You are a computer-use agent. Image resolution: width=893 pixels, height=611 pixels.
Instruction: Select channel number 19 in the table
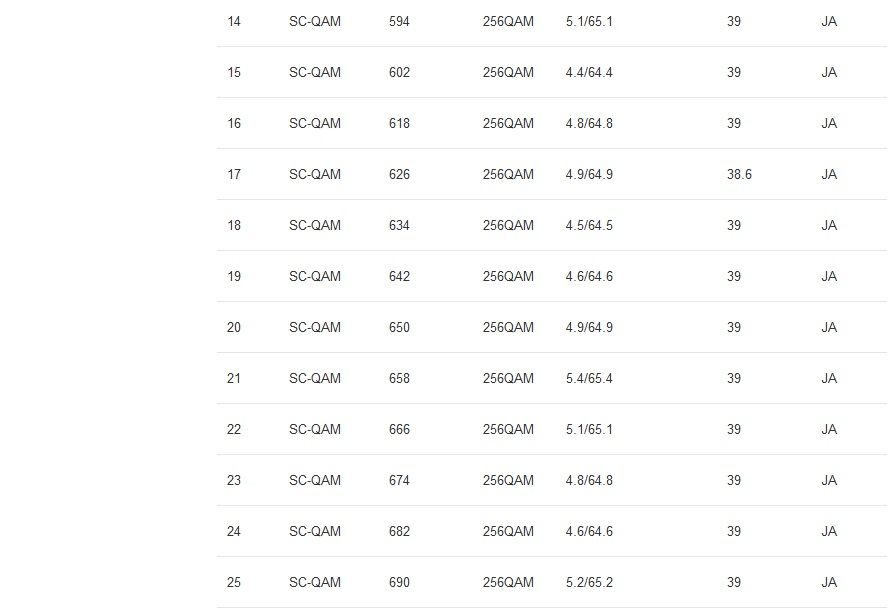(x=234, y=276)
